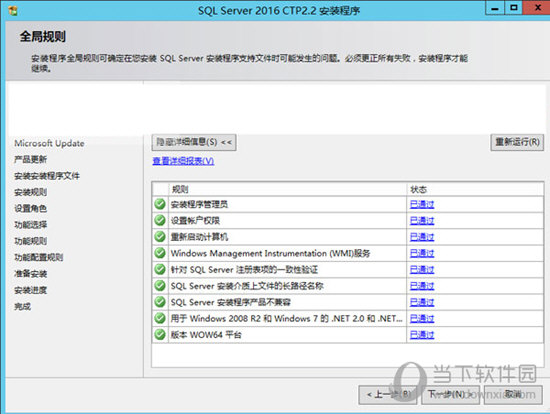The width and height of the screenshot is (550, 414).
Task: Click the 安装程序管理员 rule name
Action: [x=199, y=204]
